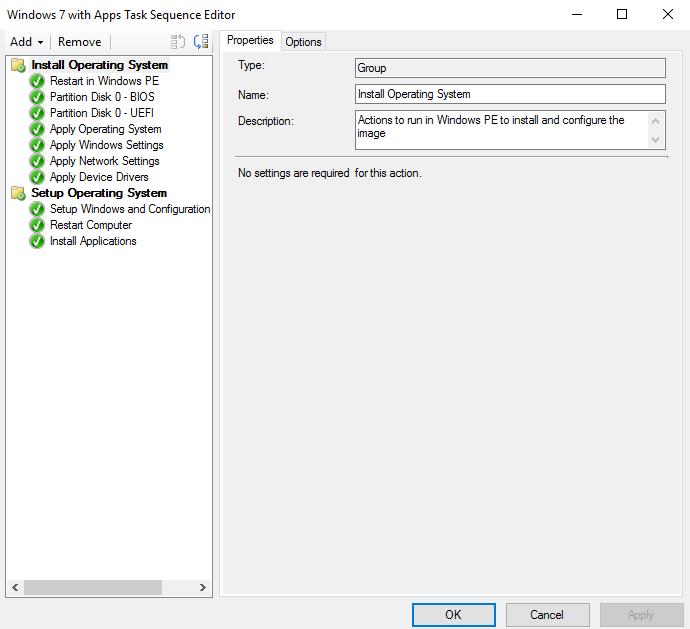Close the Task Sequence Editor window
This screenshot has width=690, height=629.
pyautogui.click(x=668, y=15)
